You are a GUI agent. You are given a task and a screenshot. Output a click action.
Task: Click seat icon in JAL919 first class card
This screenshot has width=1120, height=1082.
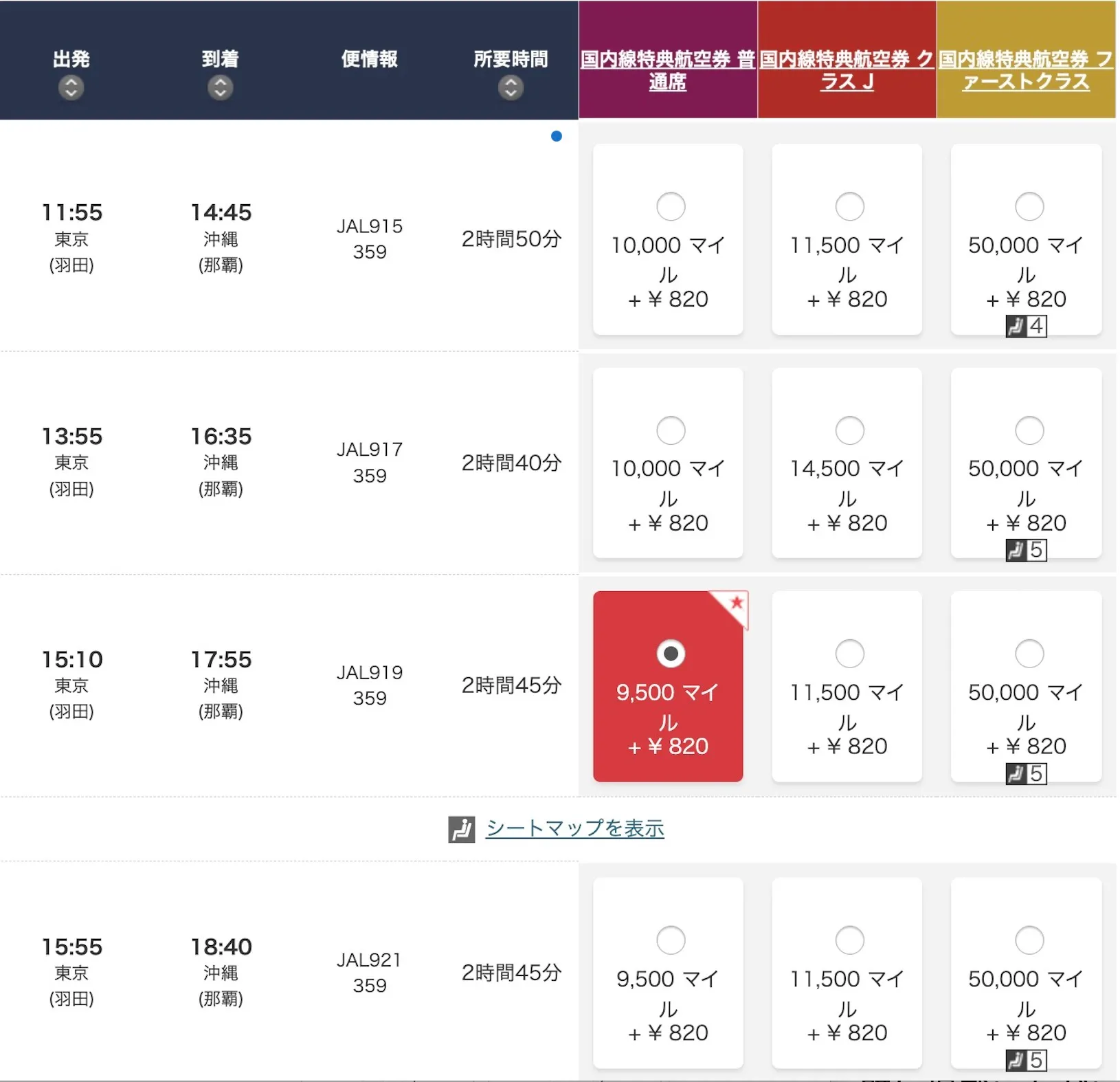1016,773
